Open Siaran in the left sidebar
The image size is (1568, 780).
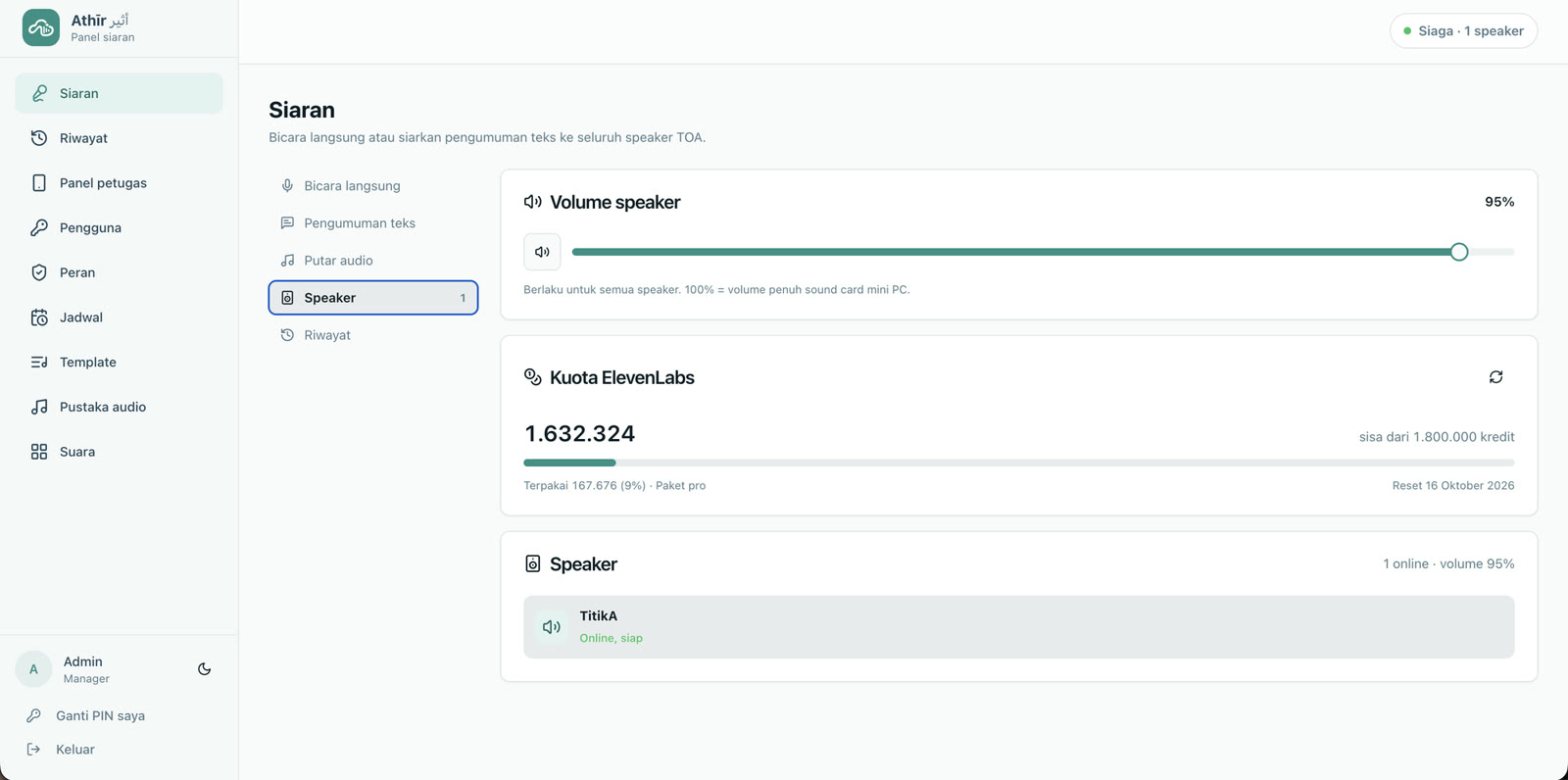(x=119, y=93)
